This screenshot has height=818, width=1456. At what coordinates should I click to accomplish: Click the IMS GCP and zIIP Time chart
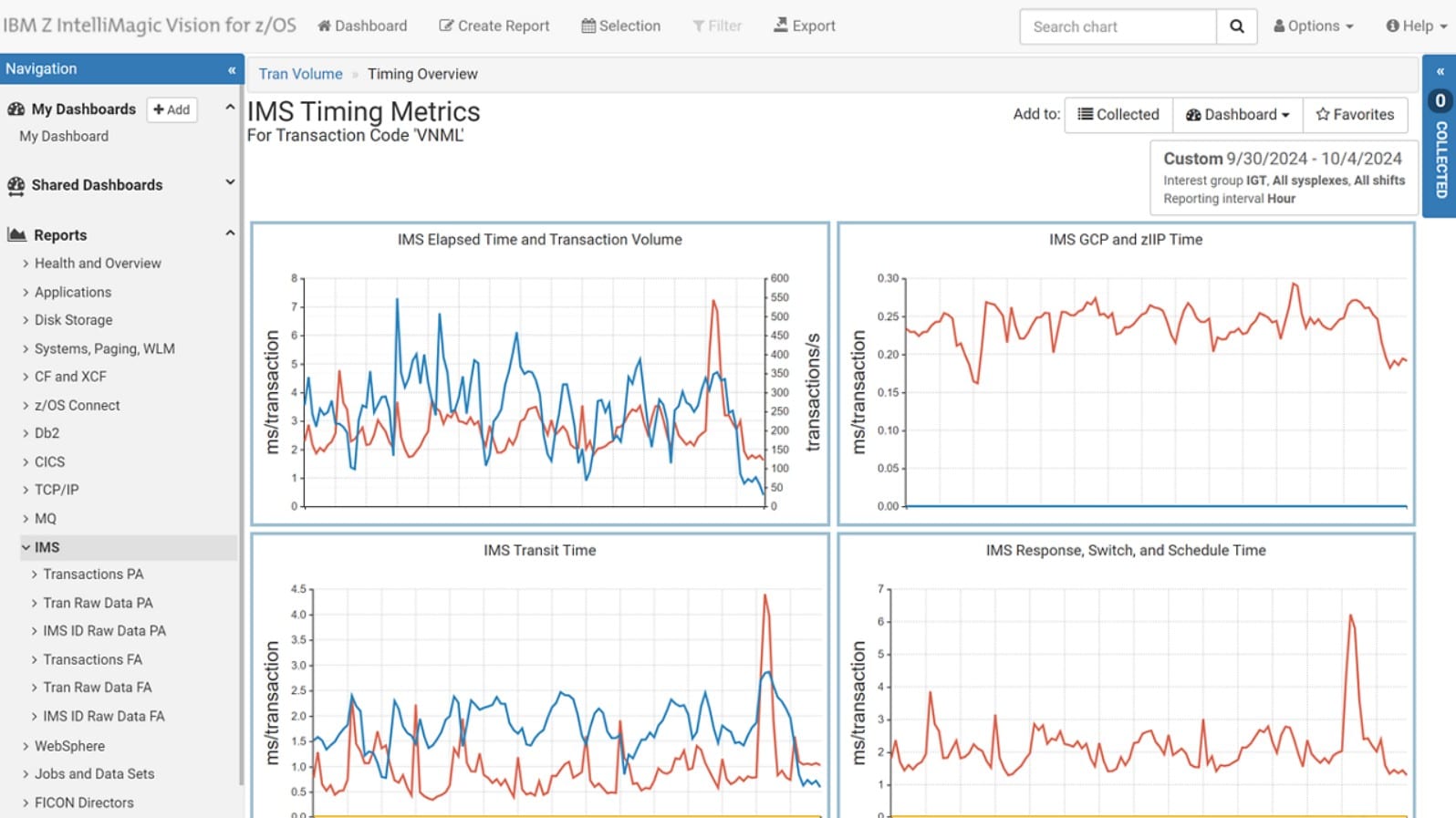click(x=1126, y=374)
